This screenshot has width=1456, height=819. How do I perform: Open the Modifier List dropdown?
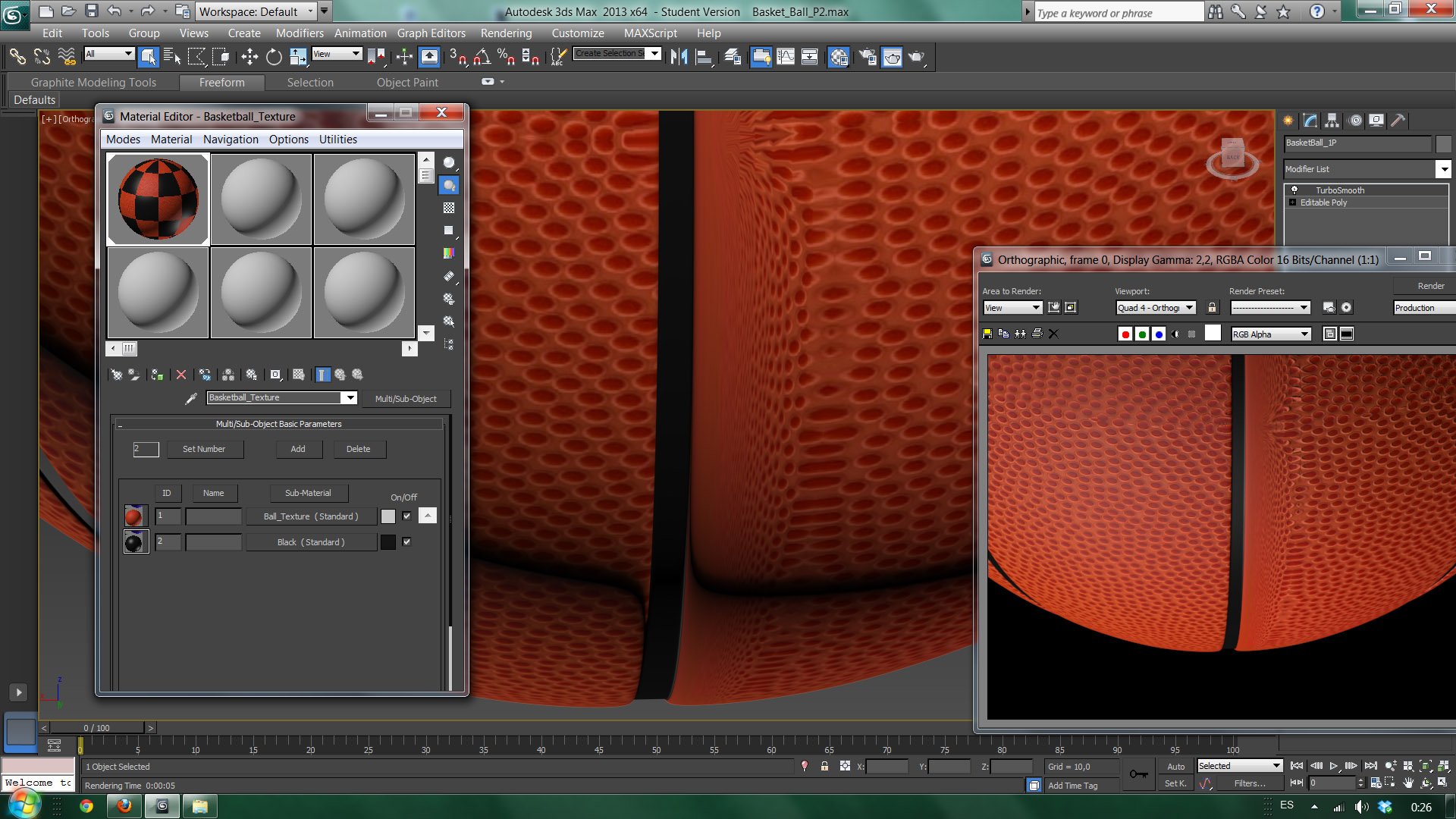[1443, 169]
